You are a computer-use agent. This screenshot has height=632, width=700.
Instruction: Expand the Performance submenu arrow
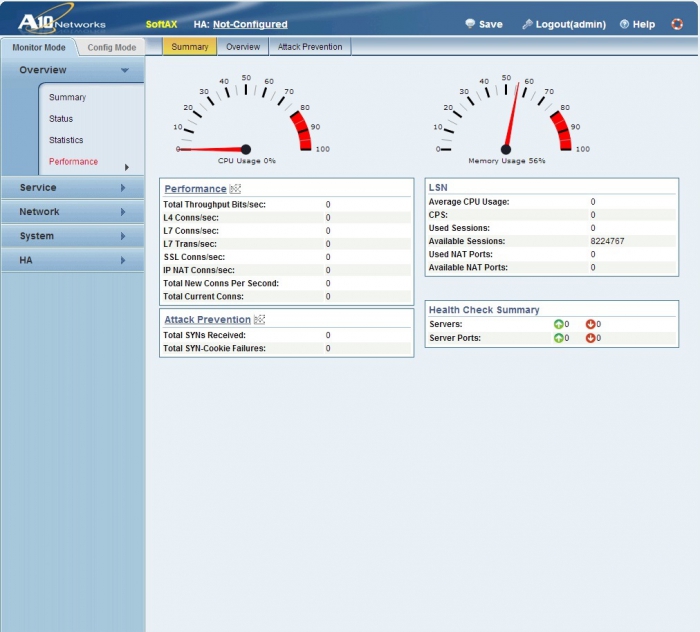[127, 167]
